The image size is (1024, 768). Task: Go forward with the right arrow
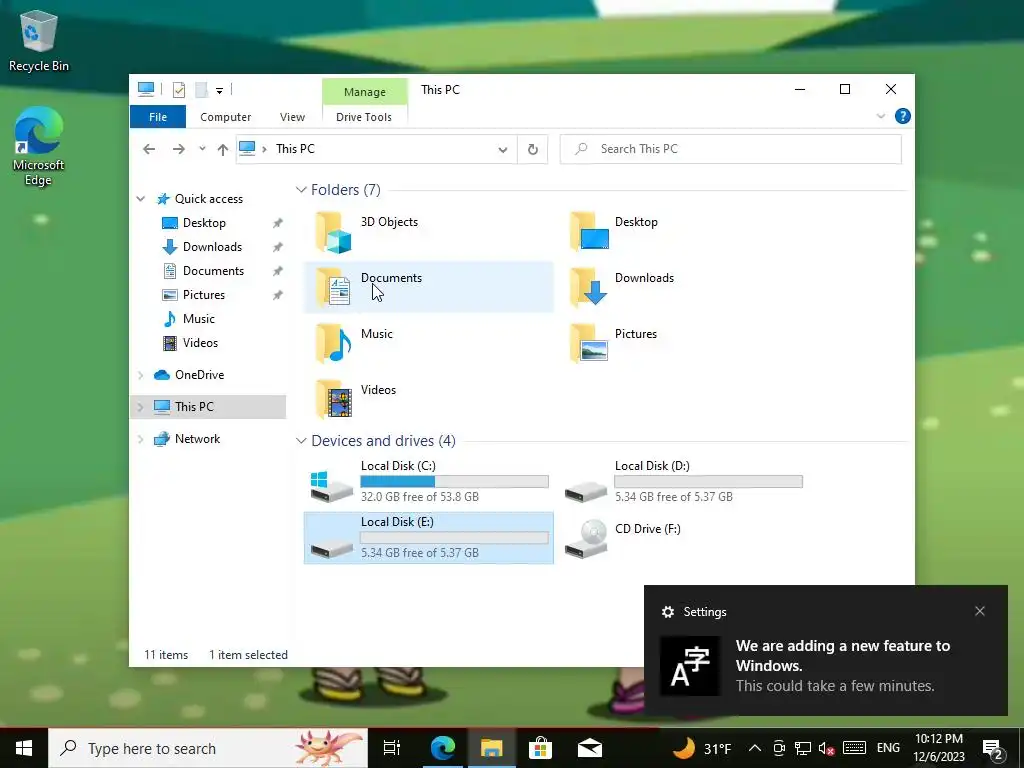pos(178,149)
